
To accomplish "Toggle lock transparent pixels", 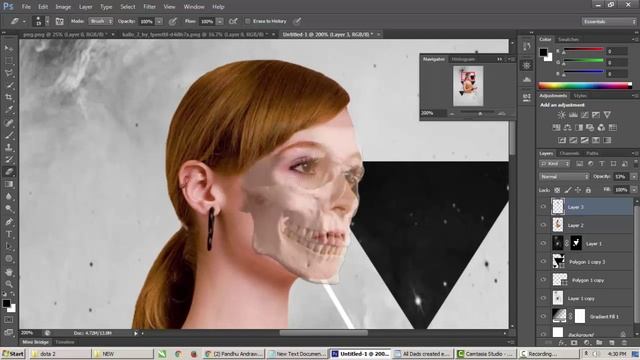I will point(557,190).
